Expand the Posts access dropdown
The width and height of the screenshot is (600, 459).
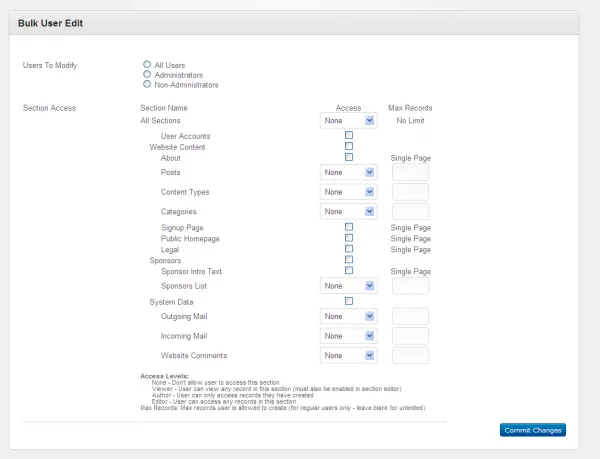[x=348, y=172]
